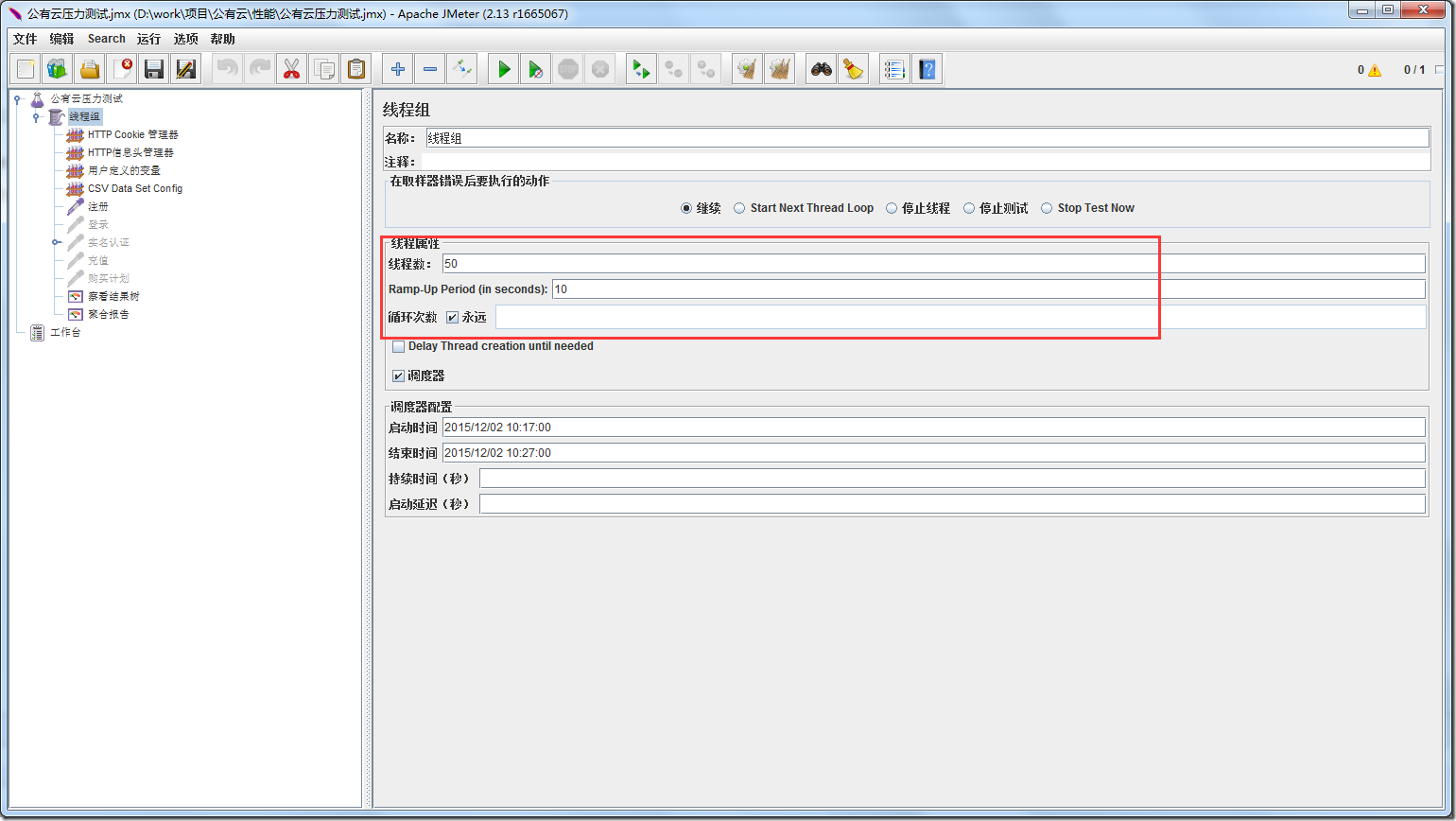
Task: Click the Remote Stop All icon
Action: 674,69
